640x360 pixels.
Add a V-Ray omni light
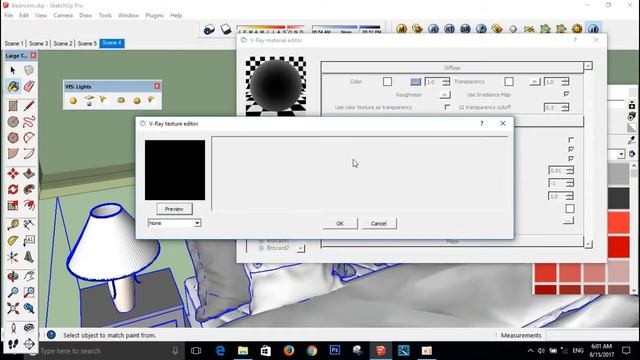[x=73, y=100]
